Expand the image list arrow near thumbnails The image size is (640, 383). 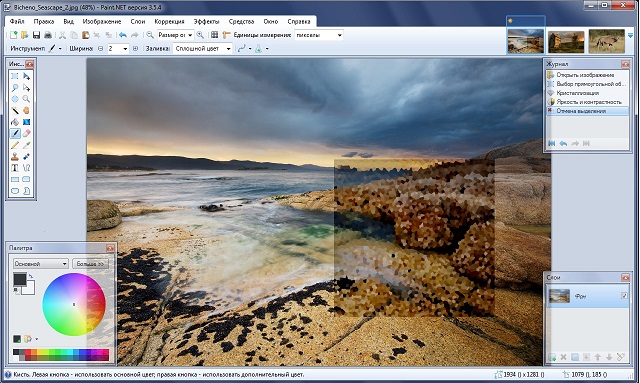(630, 36)
